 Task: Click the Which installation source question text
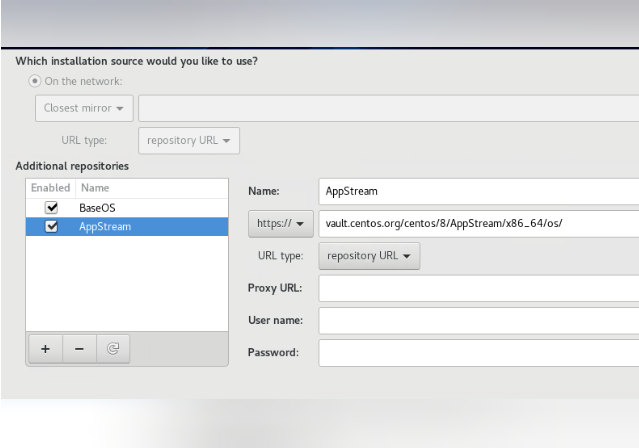[x=137, y=61]
